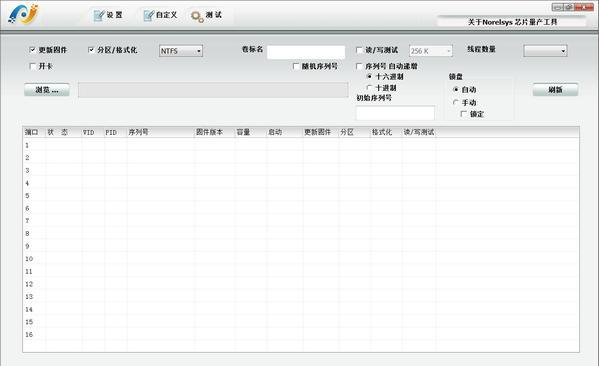Select port row 15
Image resolution: width=599 pixels, height=366 pixels.
pyautogui.click(x=301, y=322)
